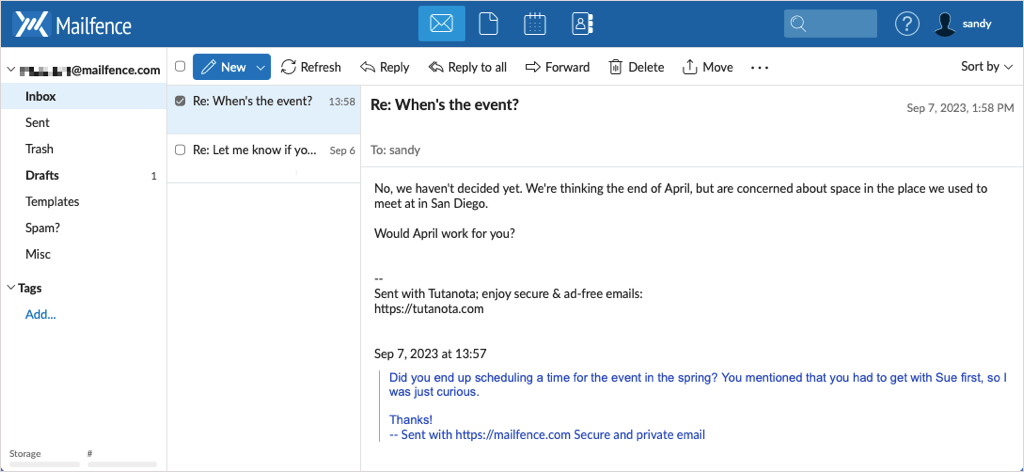Check the 'Re: Let me know' message checkbox
This screenshot has height=472, width=1024.
pyautogui.click(x=180, y=150)
